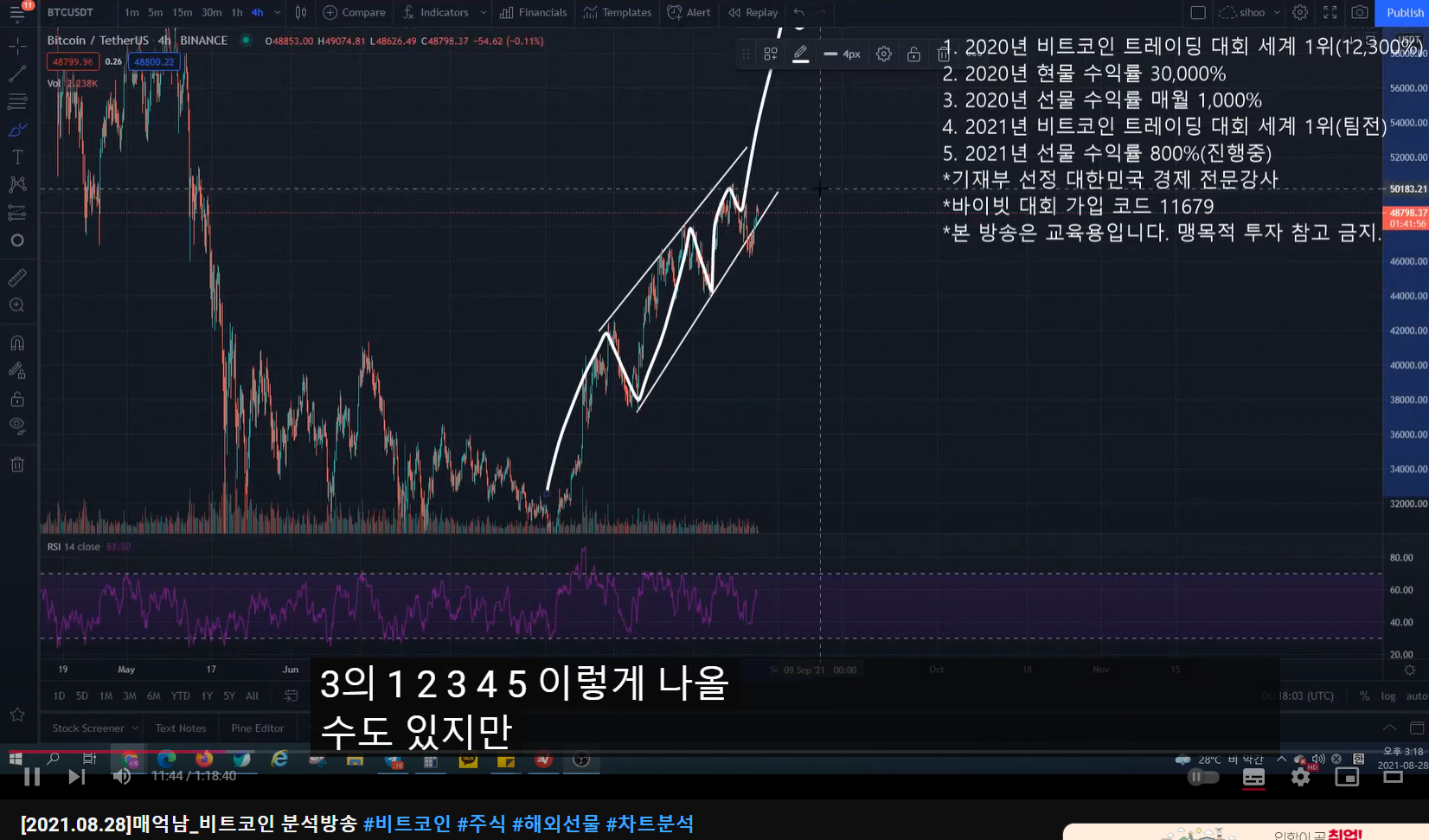This screenshot has height=840, width=1429.
Task: Take a chart snapshot with camera icon
Action: (1360, 12)
